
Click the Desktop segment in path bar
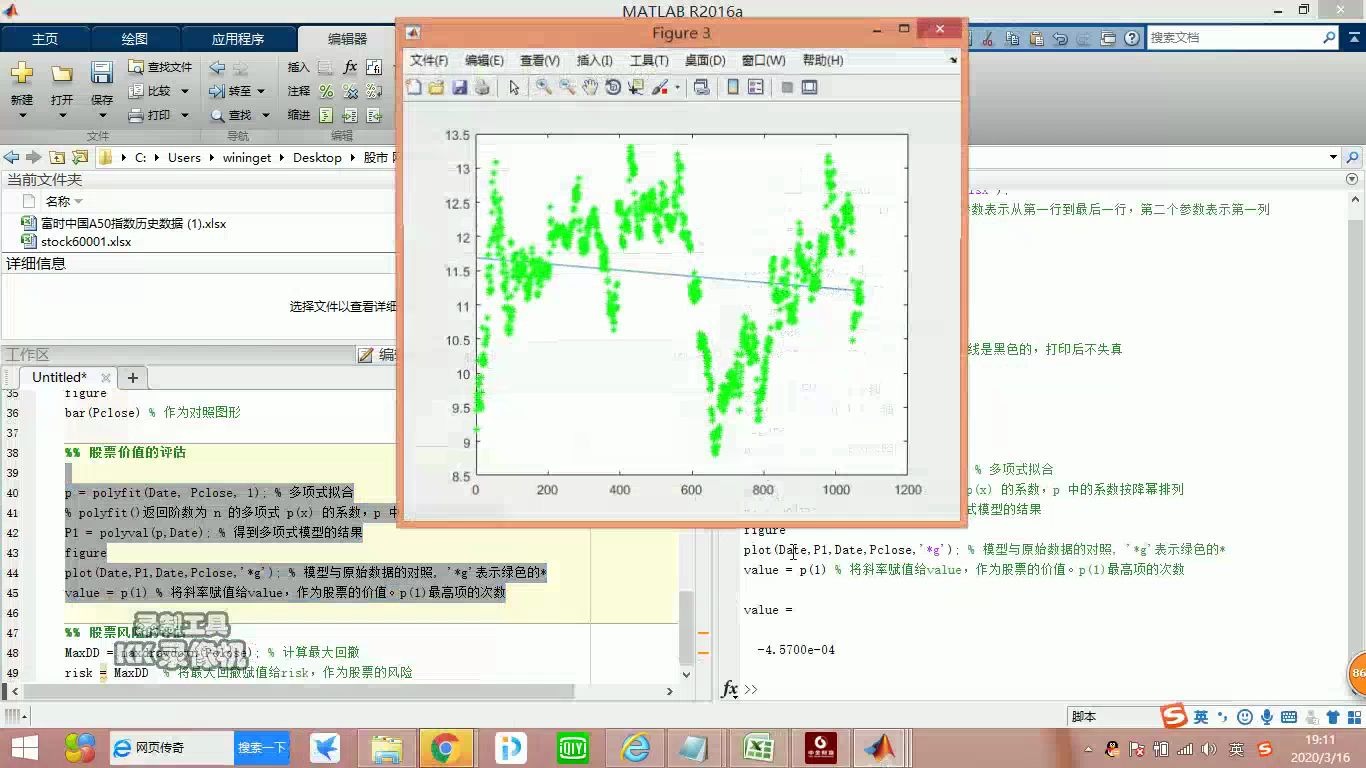pos(317,157)
